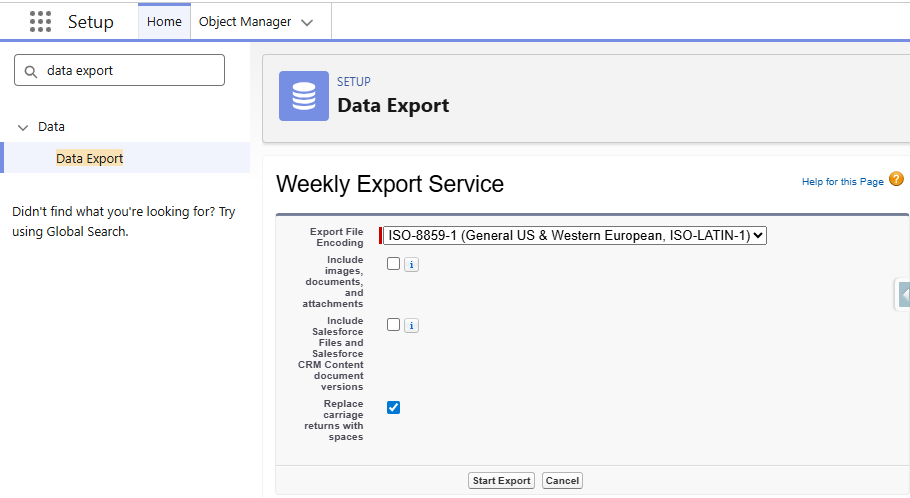Collapse the Data section chevron
Image resolution: width=910 pixels, height=498 pixels.
click(23, 127)
